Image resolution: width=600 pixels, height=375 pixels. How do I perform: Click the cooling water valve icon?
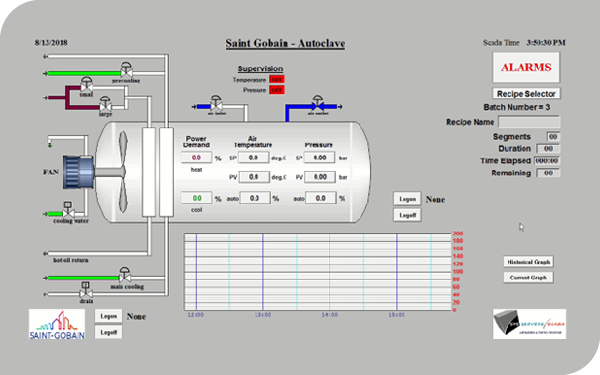pyautogui.click(x=68, y=210)
